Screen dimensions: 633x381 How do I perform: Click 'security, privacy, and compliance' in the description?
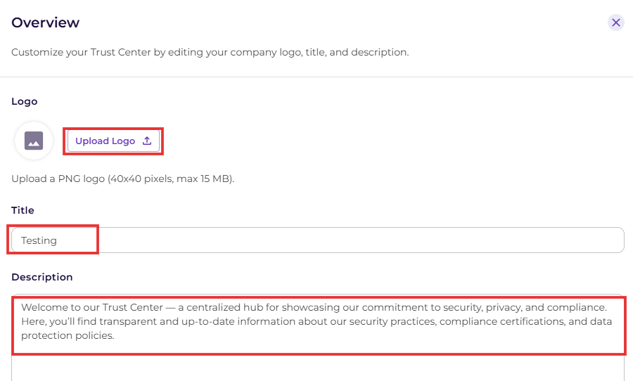click(525, 308)
